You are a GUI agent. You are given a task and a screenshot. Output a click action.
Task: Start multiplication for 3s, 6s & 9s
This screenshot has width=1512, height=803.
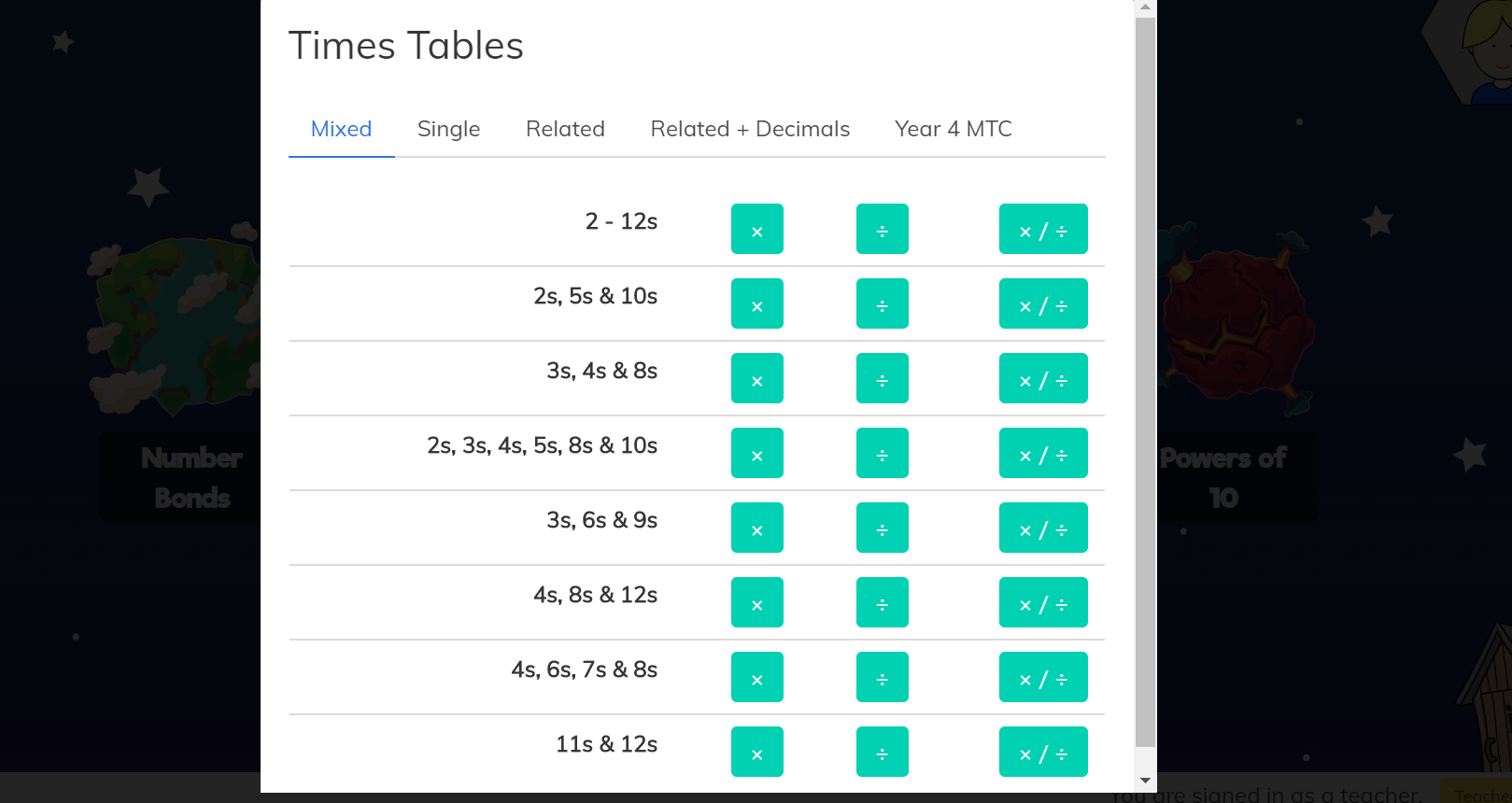click(x=756, y=528)
